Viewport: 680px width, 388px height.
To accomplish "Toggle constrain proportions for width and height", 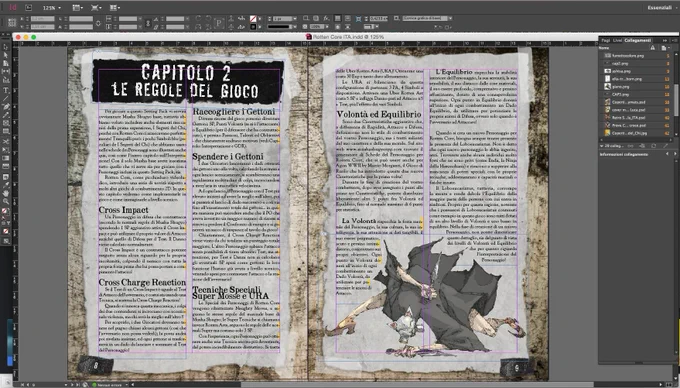I will (98, 23).
